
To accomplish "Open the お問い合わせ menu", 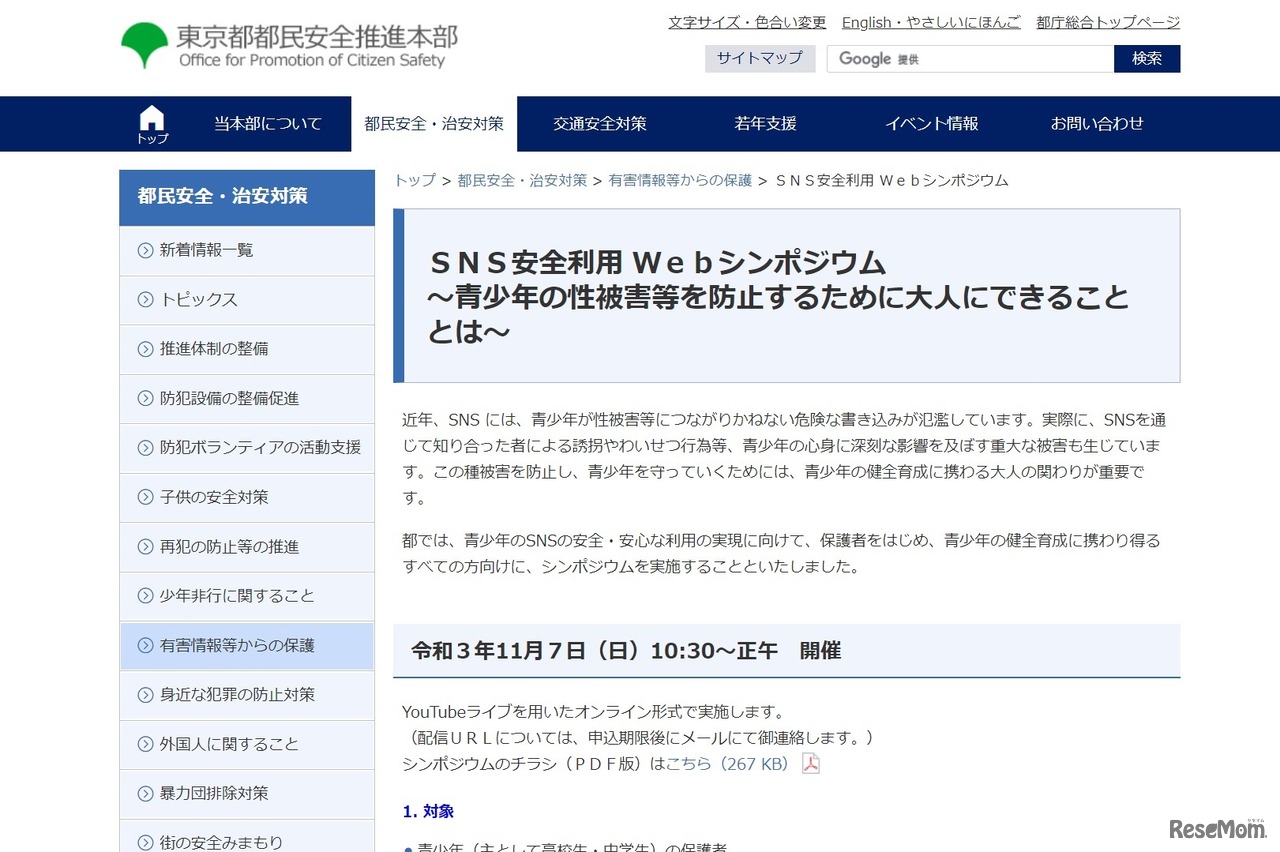I will tap(1096, 124).
